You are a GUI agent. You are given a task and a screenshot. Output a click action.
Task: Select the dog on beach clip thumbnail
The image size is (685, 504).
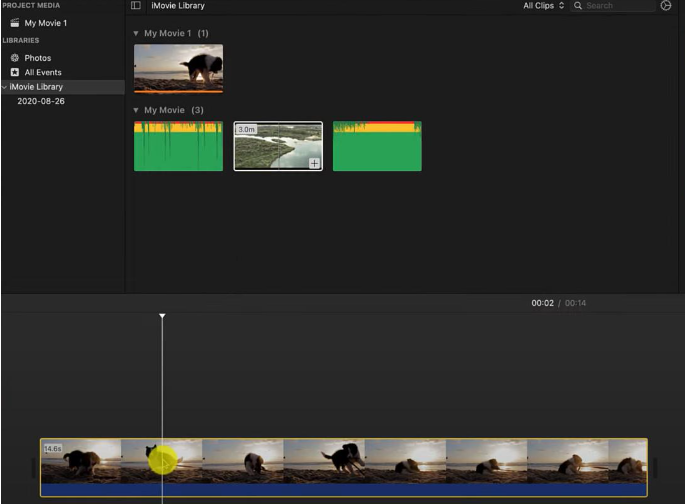coord(178,68)
